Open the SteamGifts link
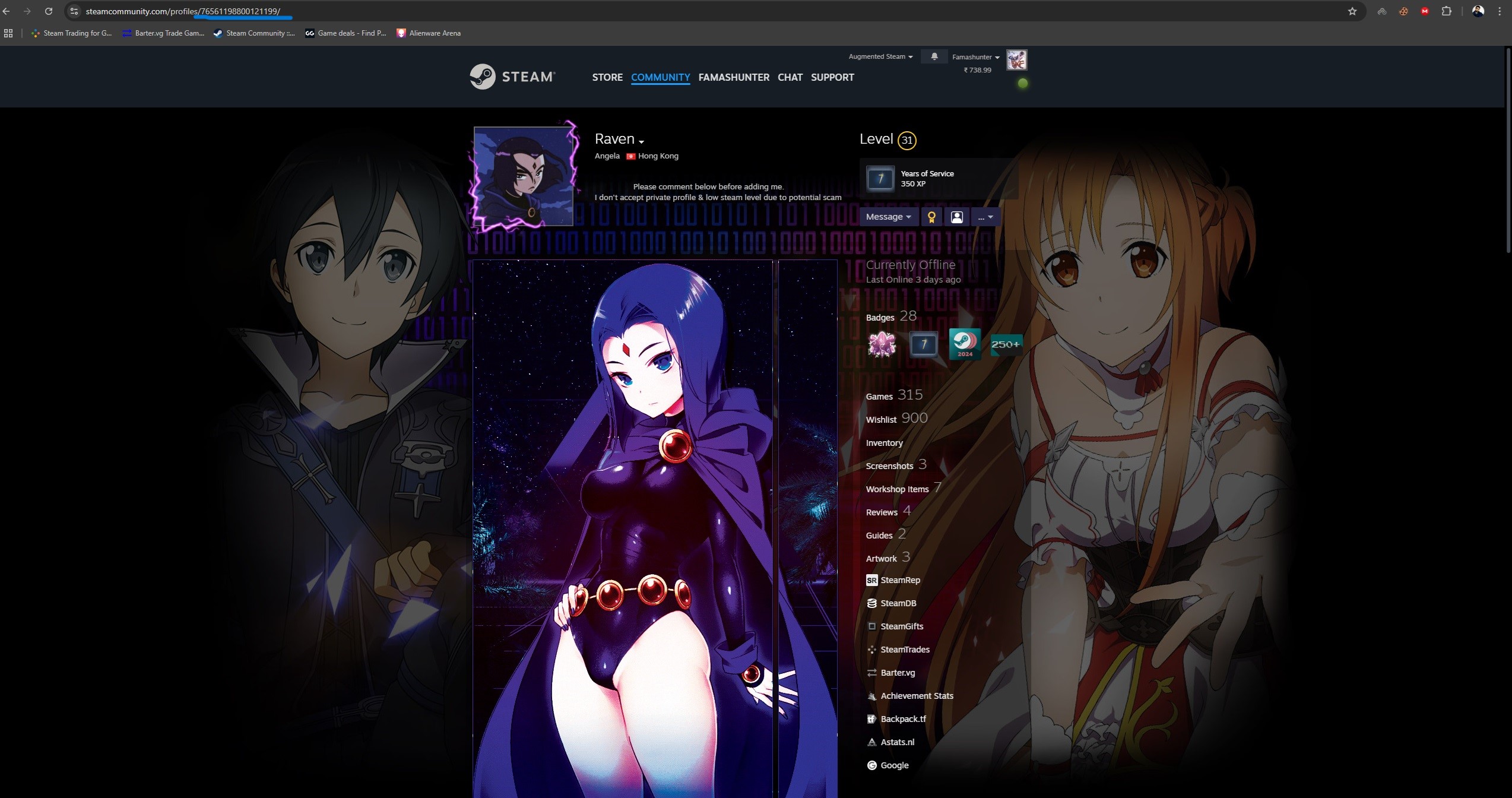Image resolution: width=1512 pixels, height=798 pixels. coord(895,626)
